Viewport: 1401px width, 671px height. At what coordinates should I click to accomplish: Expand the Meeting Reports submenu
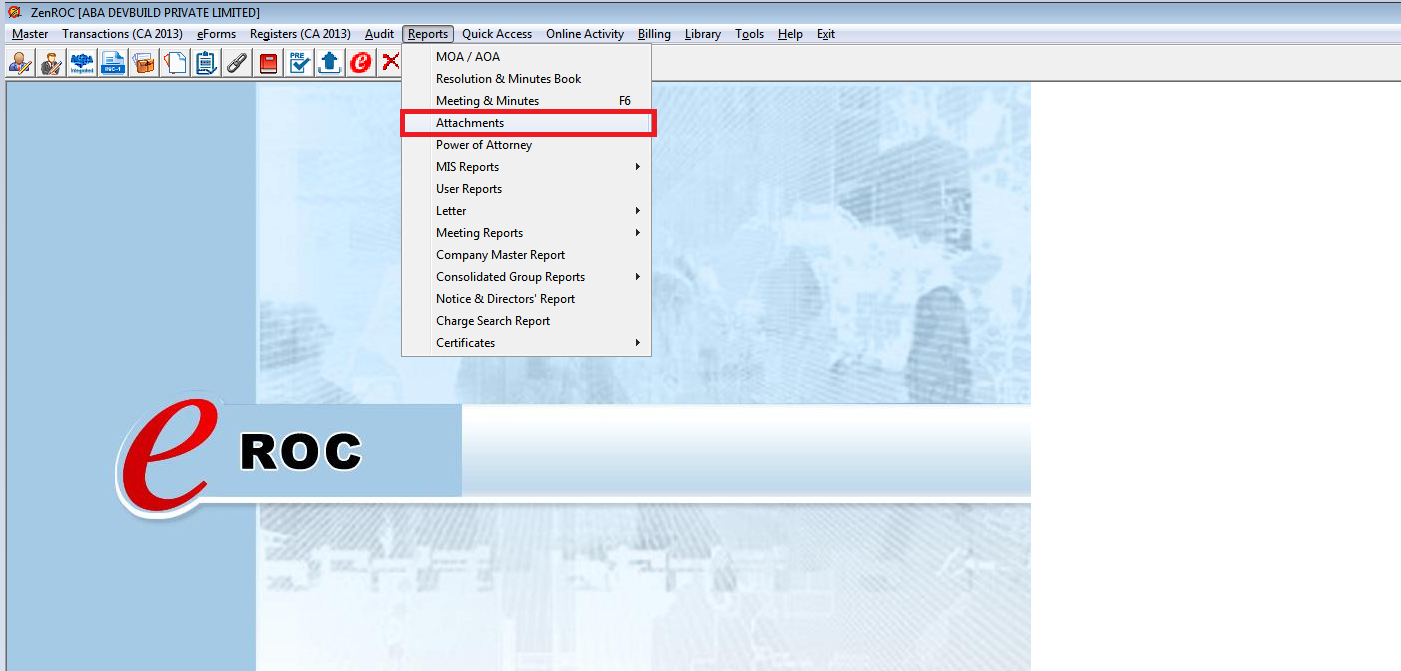pos(527,233)
